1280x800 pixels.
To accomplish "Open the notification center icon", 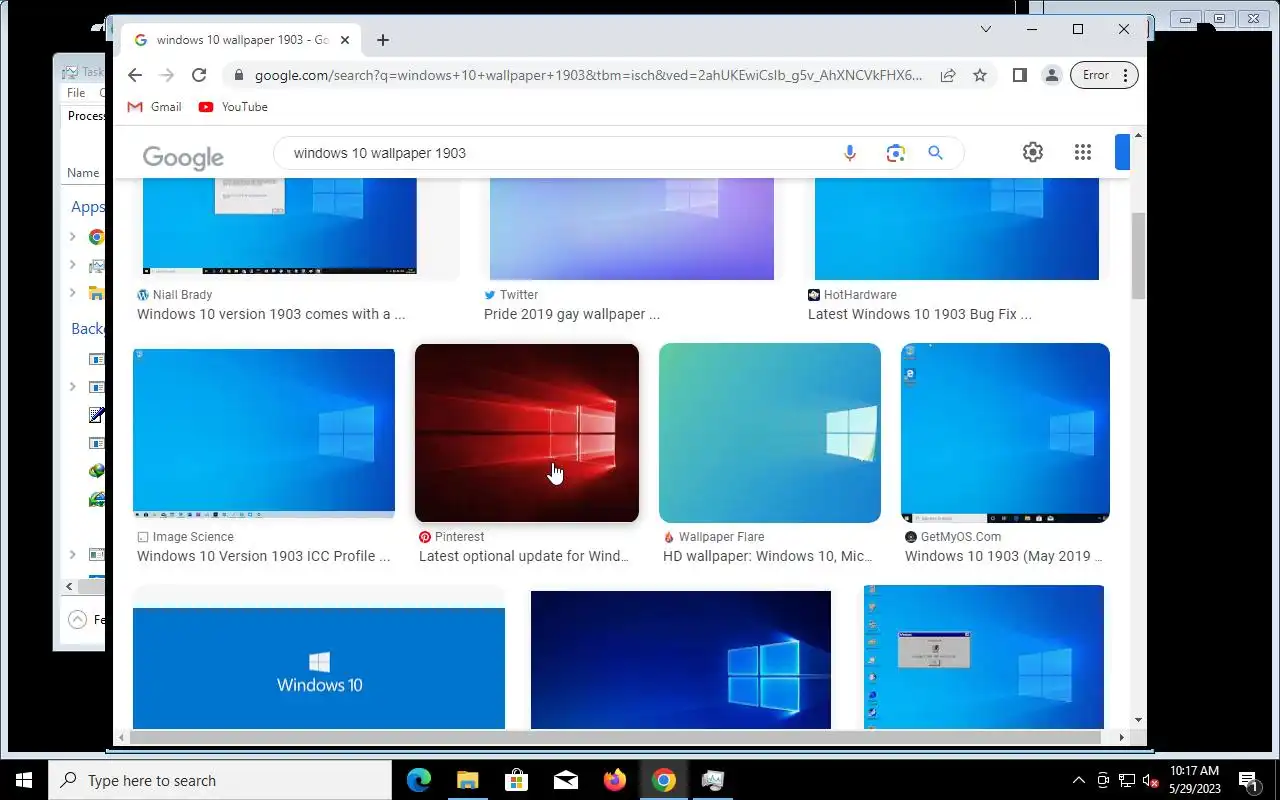I will pyautogui.click(x=1248, y=780).
